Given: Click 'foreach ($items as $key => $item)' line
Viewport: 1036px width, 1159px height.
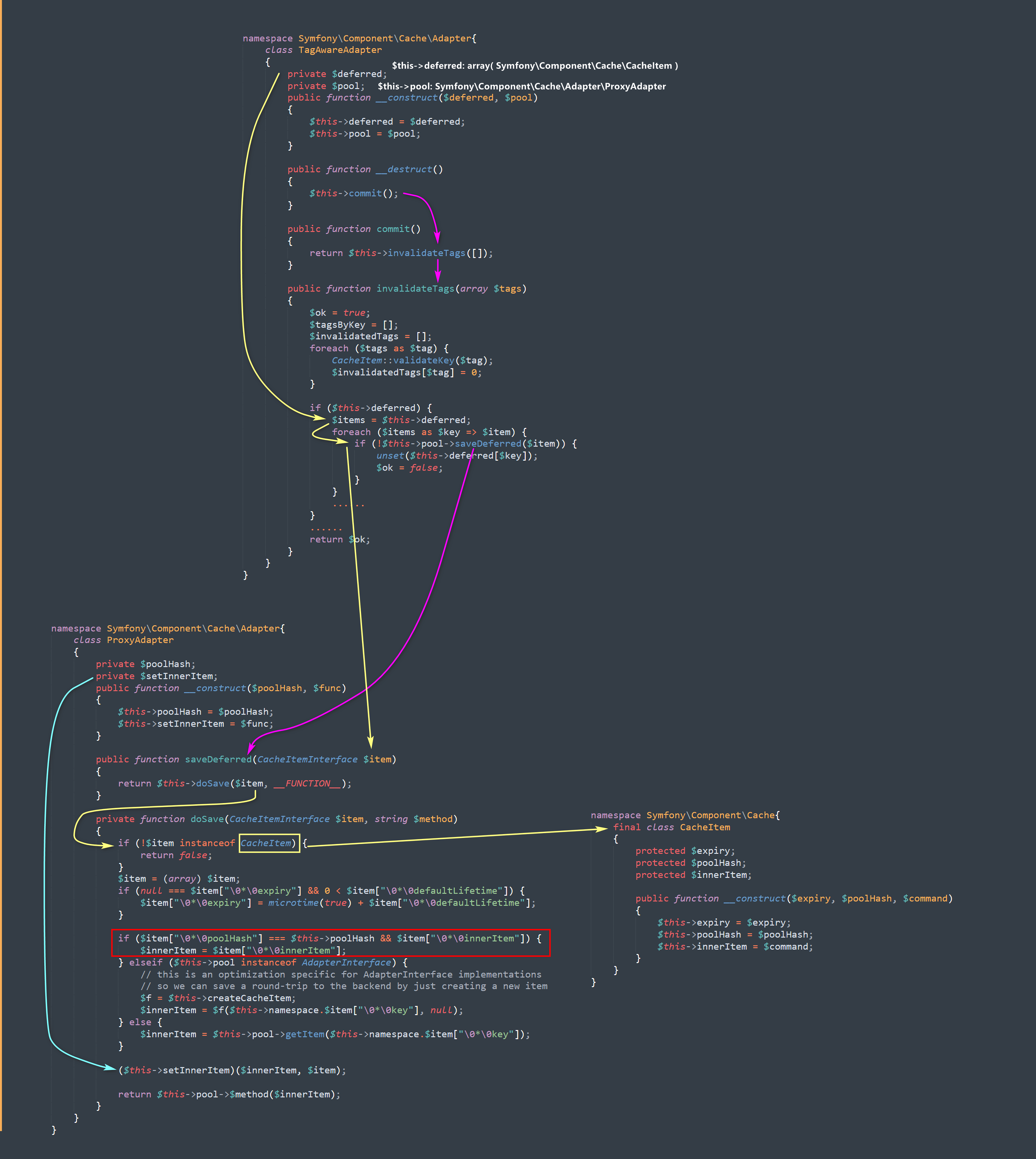Looking at the screenshot, I should click(429, 432).
